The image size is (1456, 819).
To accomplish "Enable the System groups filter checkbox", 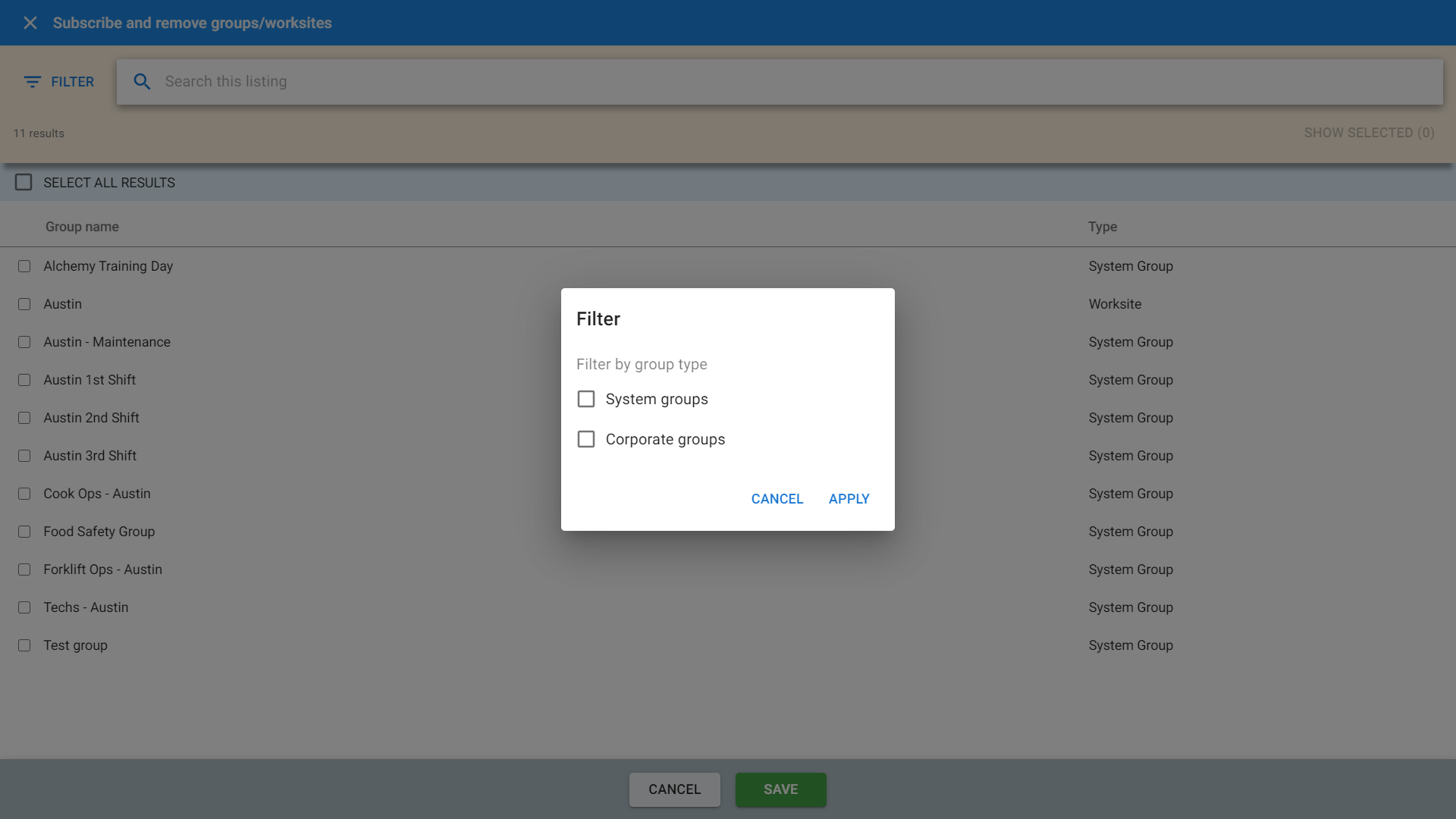I will (586, 399).
